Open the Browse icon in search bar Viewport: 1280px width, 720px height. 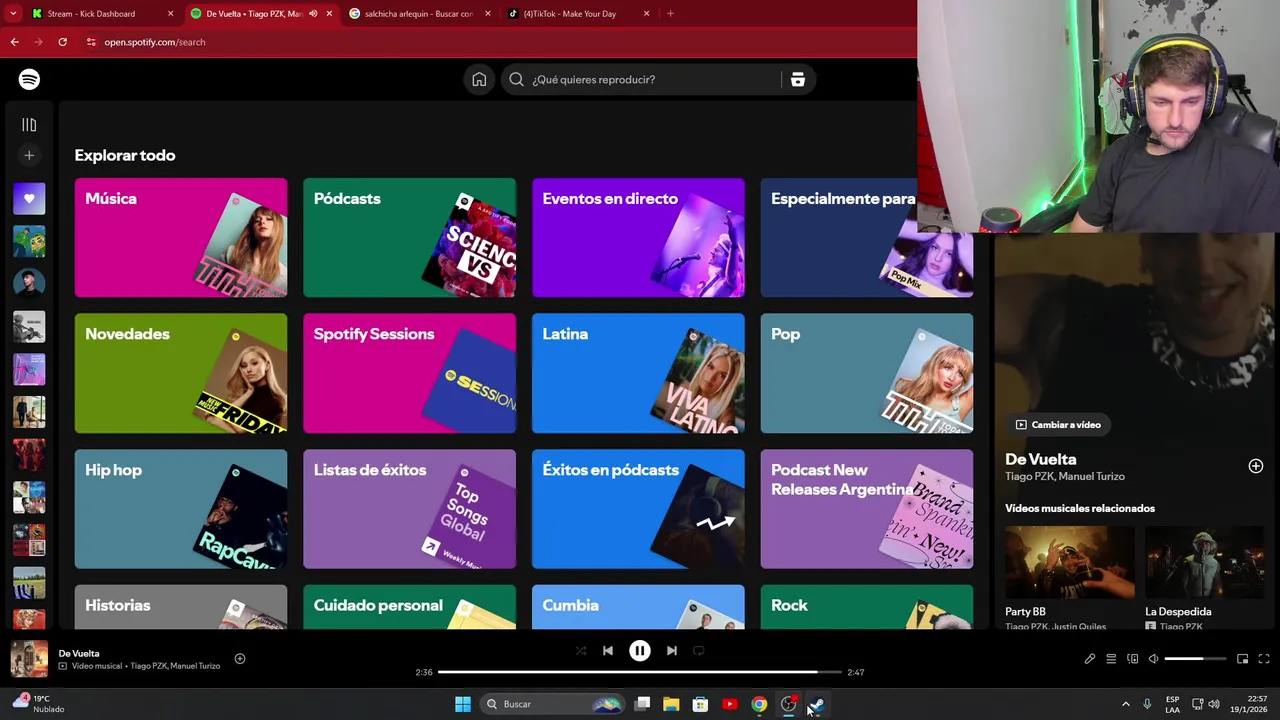point(798,80)
